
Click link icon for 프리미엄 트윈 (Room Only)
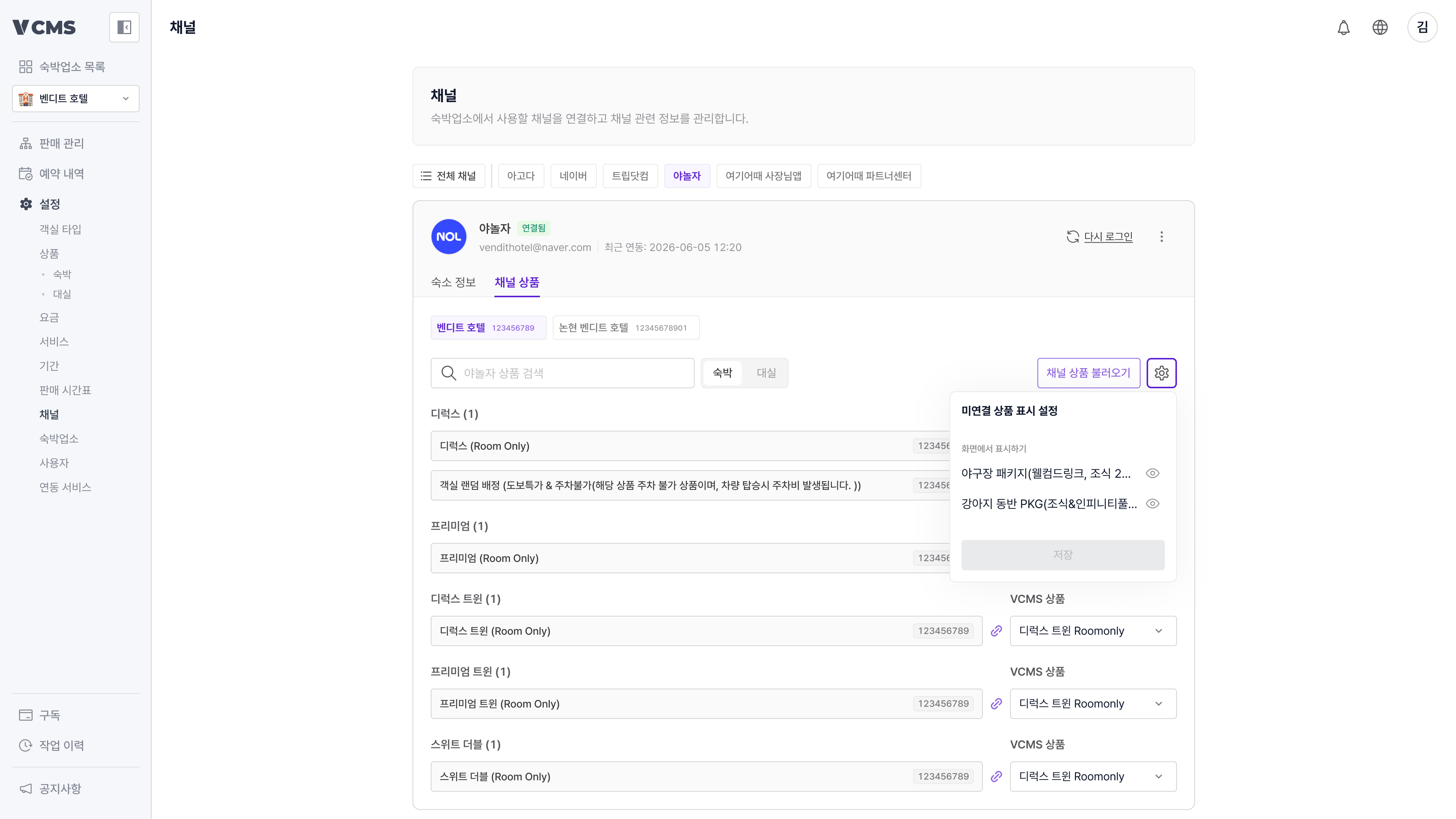[996, 704]
